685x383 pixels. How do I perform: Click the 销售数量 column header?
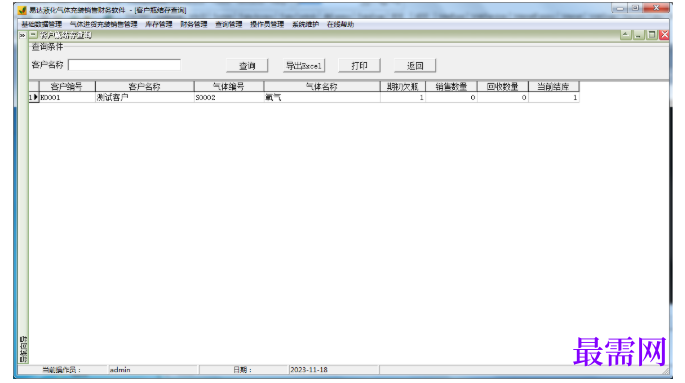(x=451, y=86)
